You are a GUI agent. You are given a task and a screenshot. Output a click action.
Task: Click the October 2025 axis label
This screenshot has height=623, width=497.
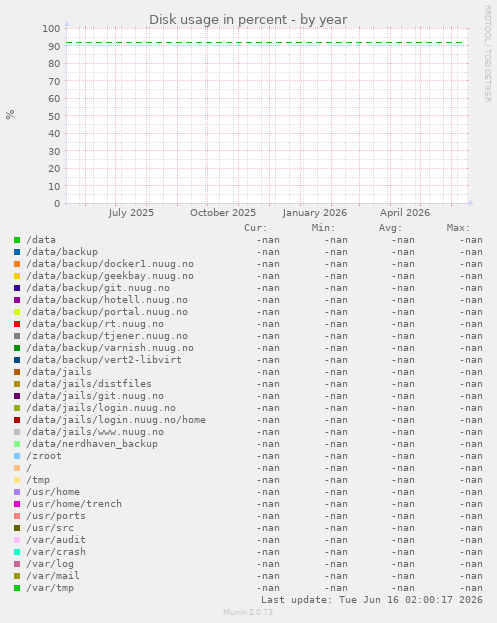click(x=223, y=213)
